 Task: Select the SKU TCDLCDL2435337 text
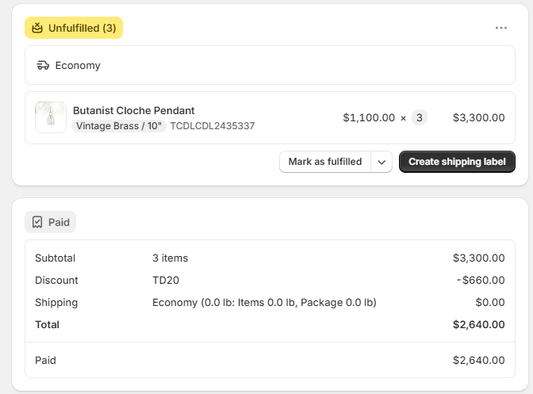(212, 126)
